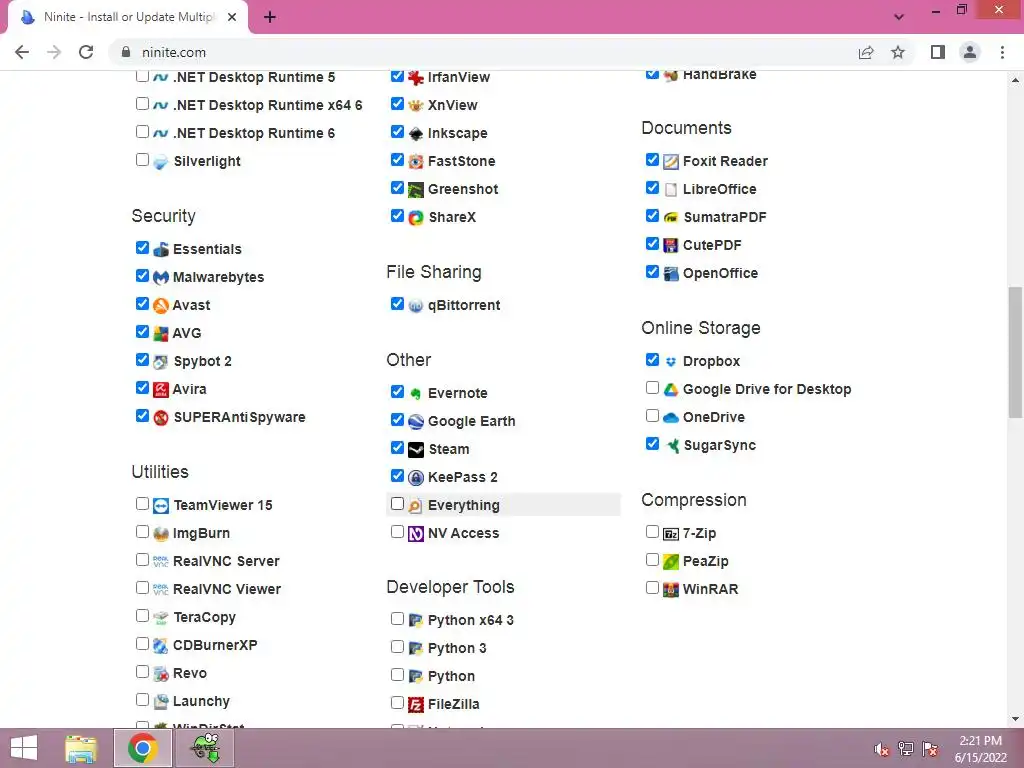The image size is (1024, 768).
Task: Click the FileZilla icon
Action: 416,705
